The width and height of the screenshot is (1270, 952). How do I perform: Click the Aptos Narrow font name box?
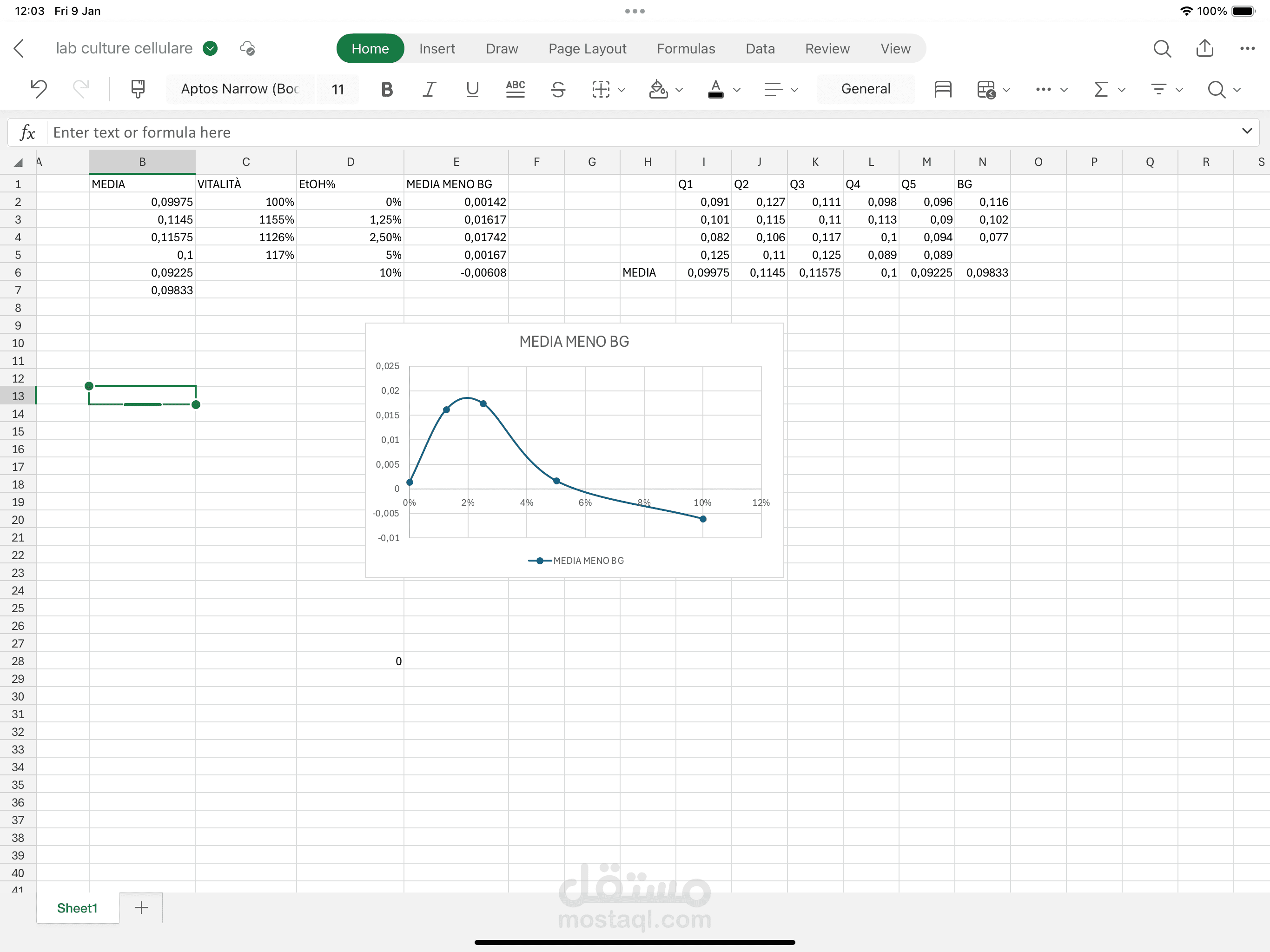pyautogui.click(x=240, y=89)
